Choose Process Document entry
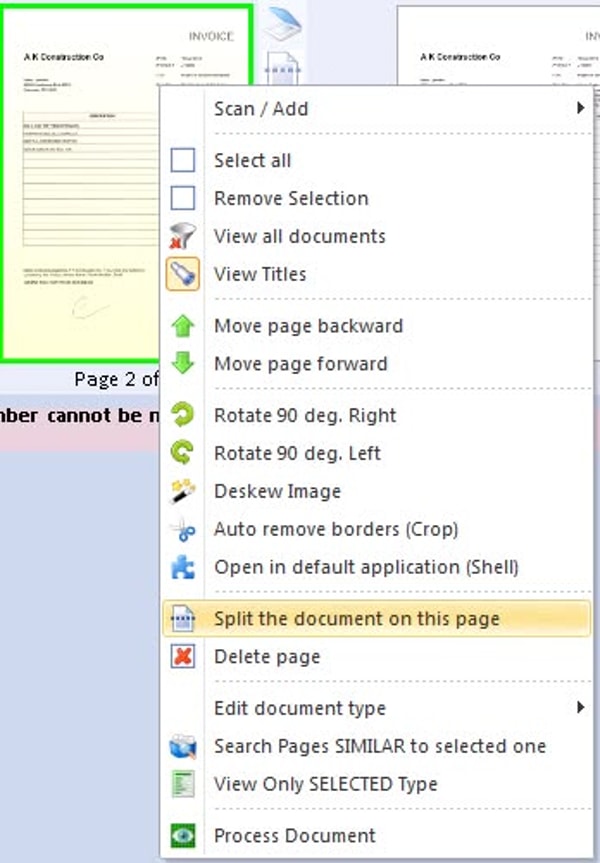Screen dimensions: 600x863 point(377,835)
